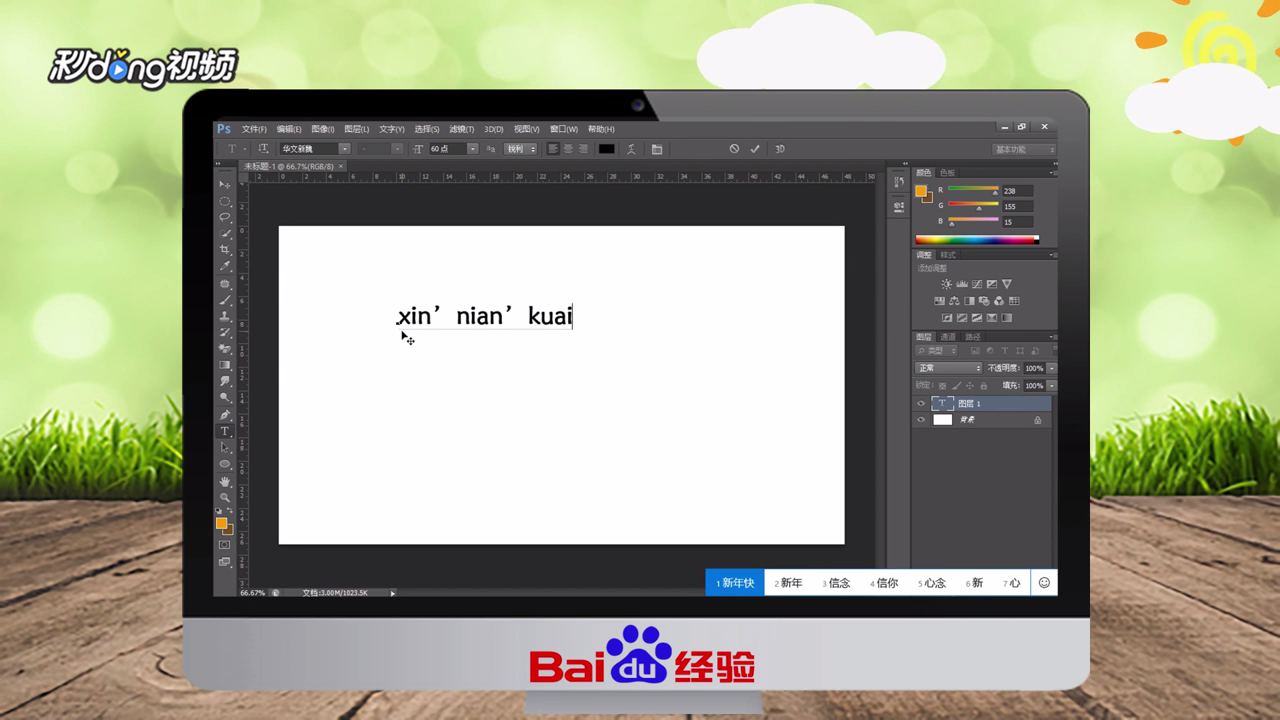The width and height of the screenshot is (1280, 720).
Task: Open the 文件(F) menu
Action: coord(255,129)
